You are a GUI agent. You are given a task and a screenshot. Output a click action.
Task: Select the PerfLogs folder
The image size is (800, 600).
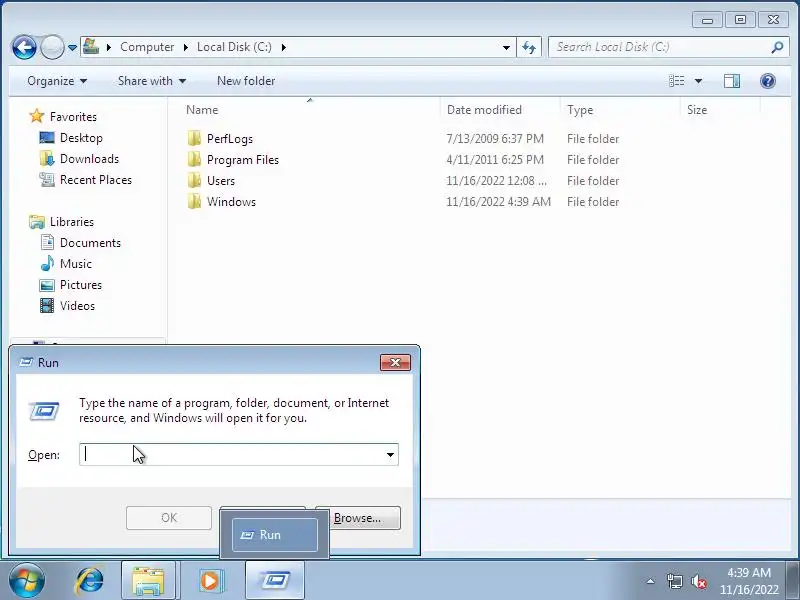tap(230, 139)
